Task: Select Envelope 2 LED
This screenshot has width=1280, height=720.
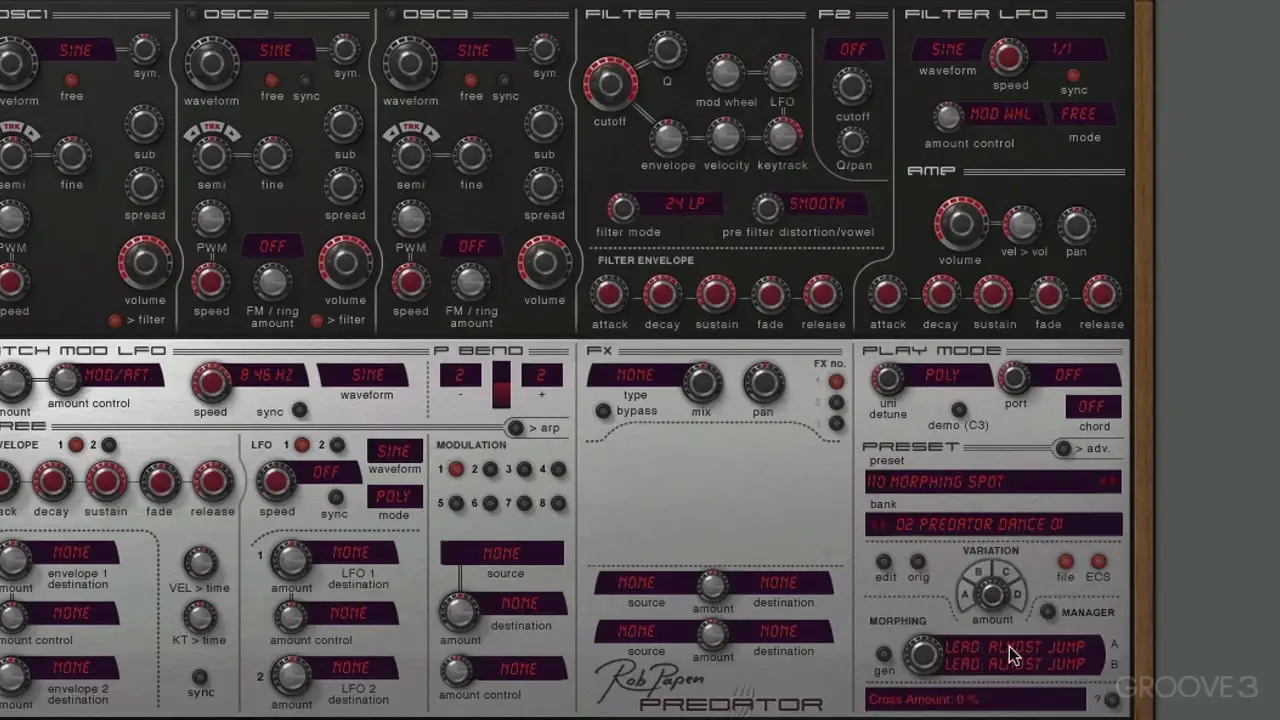Action: click(109, 445)
